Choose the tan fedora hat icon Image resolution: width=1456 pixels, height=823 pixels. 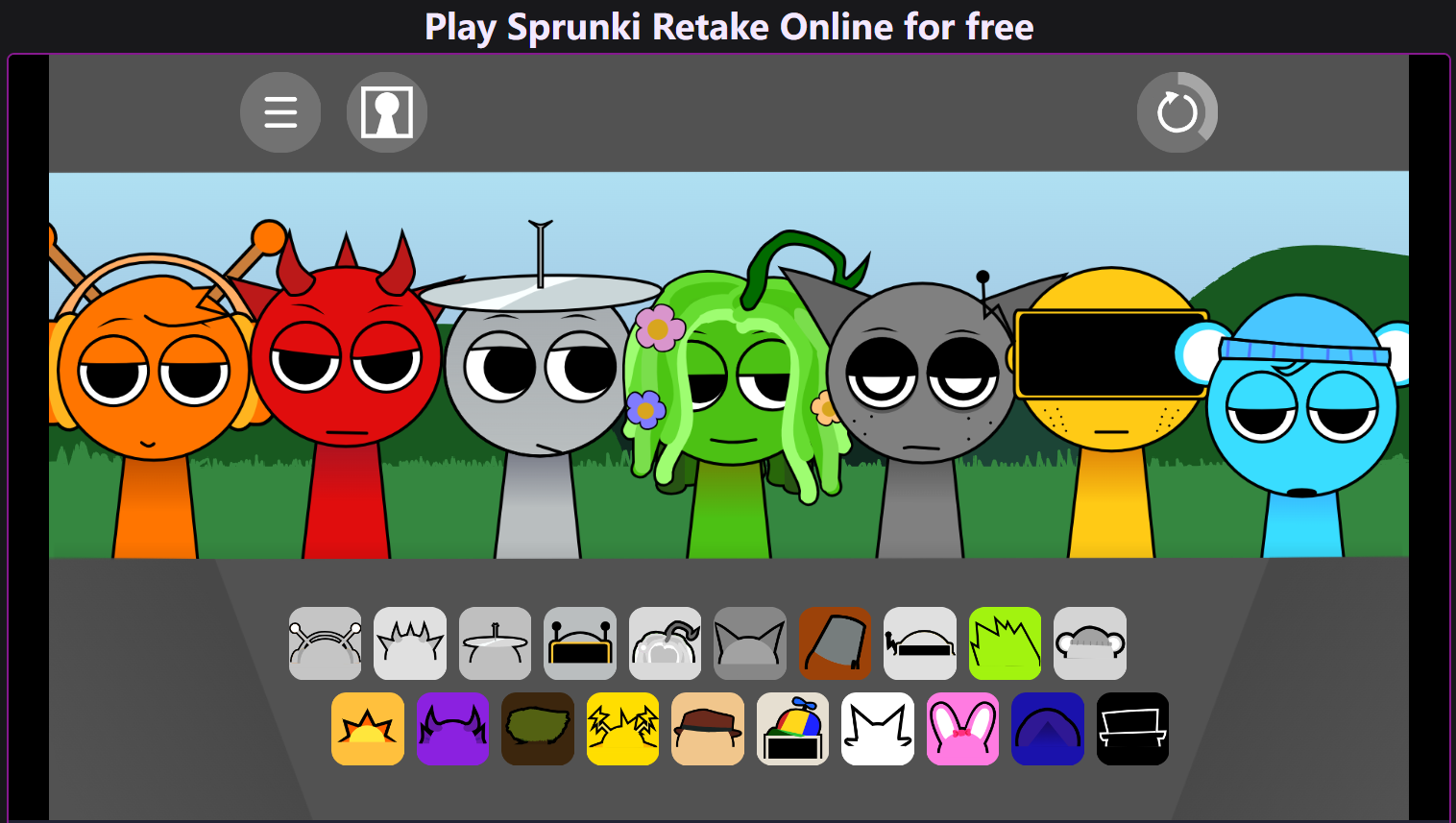[708, 729]
